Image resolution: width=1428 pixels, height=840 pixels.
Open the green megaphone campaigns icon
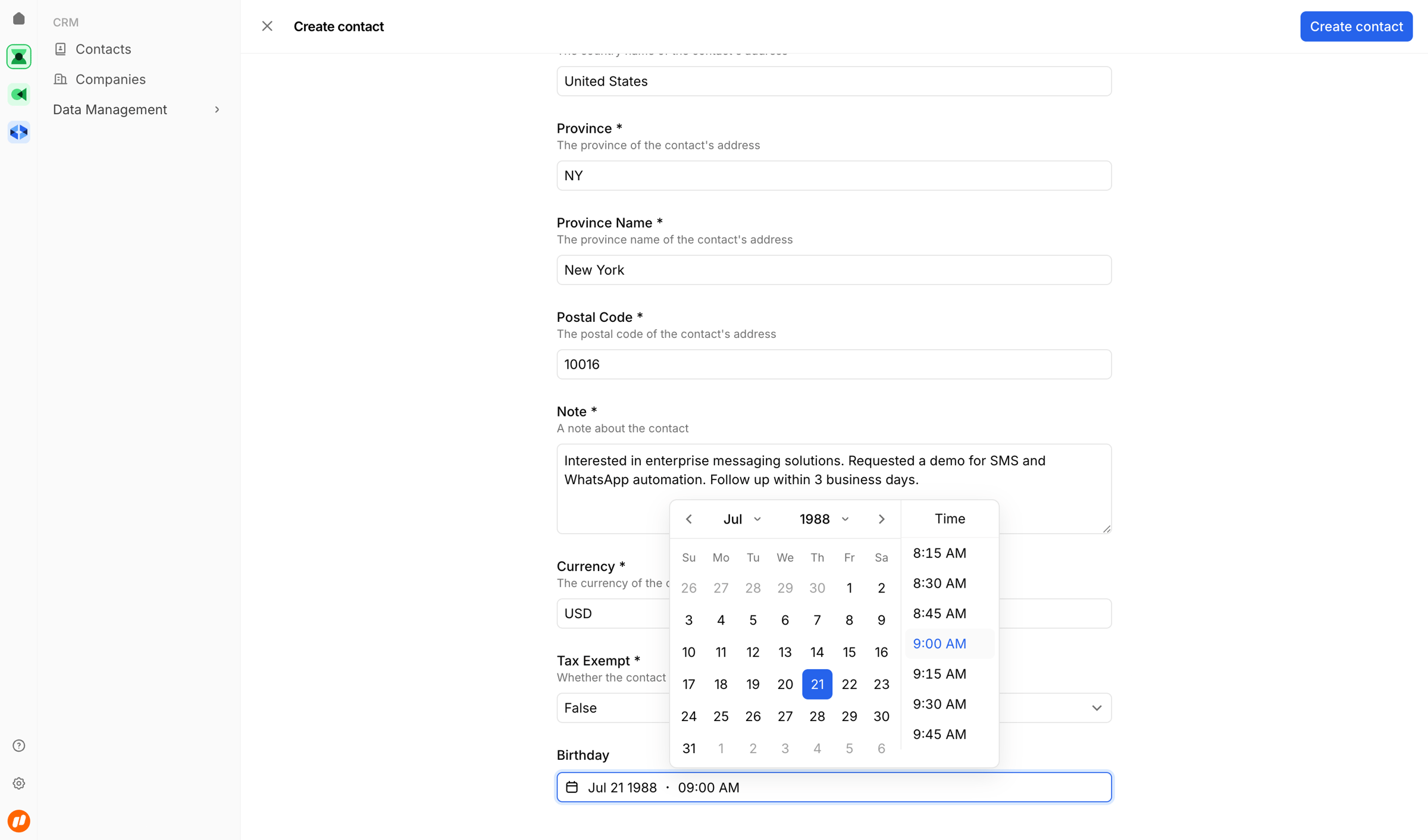pos(18,94)
